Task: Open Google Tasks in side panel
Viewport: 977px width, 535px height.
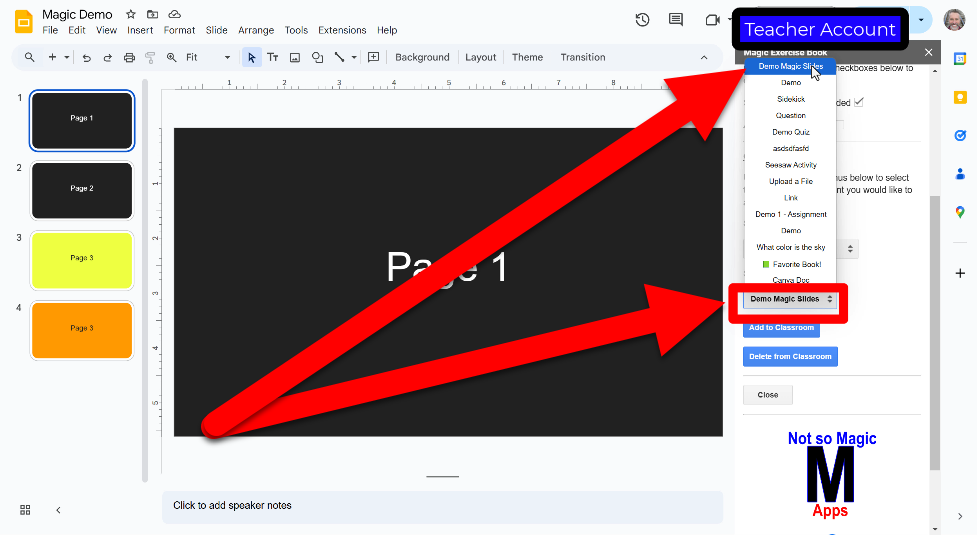Action: [x=960, y=136]
